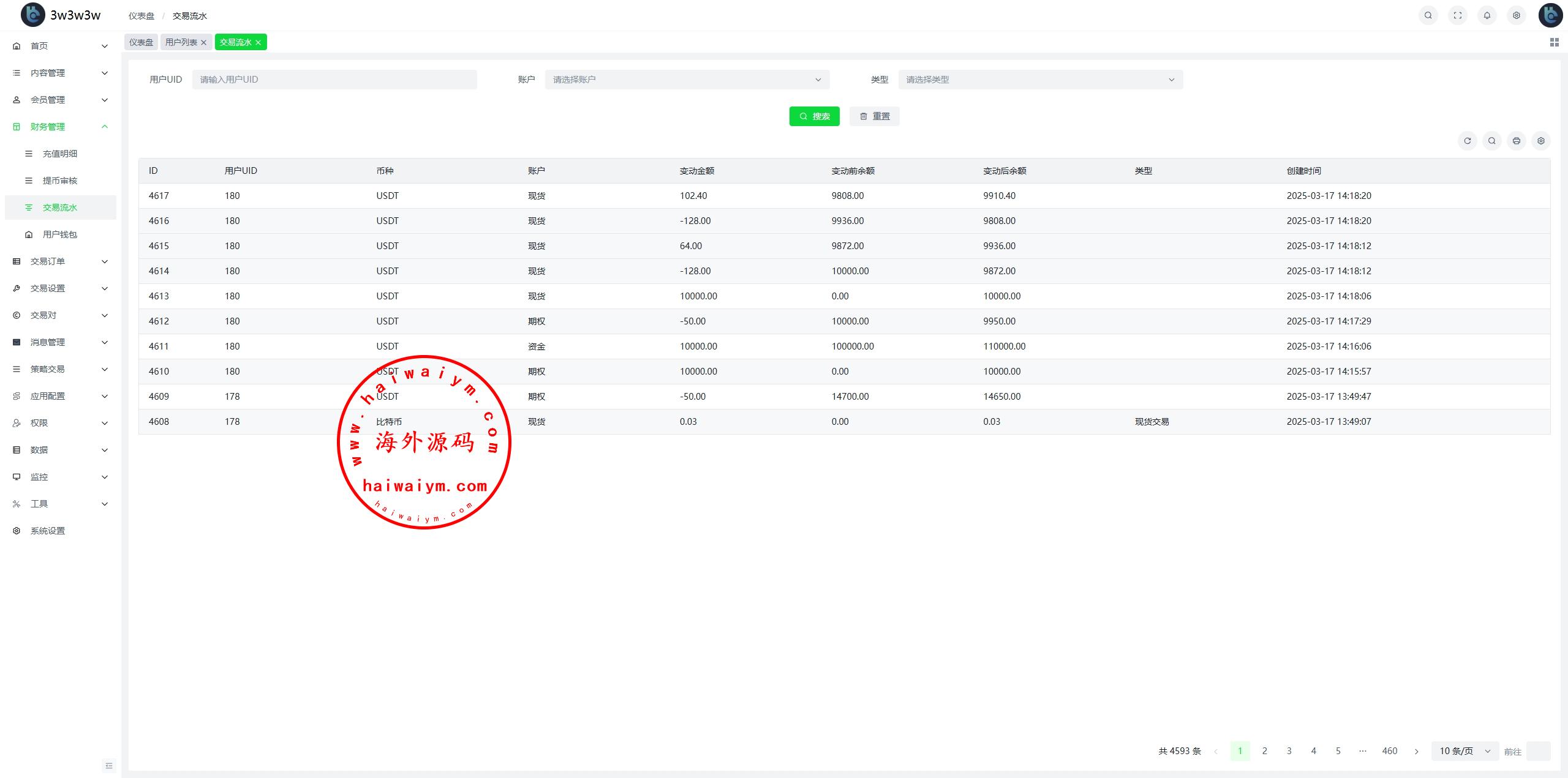The image size is (1568, 778).
Task: Click the print icon above table
Action: (x=1517, y=141)
